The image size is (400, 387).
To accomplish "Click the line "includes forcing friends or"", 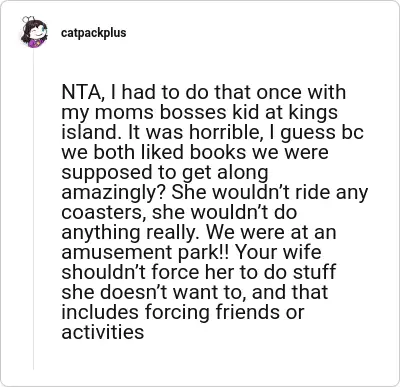I will pyautogui.click(x=183, y=312).
